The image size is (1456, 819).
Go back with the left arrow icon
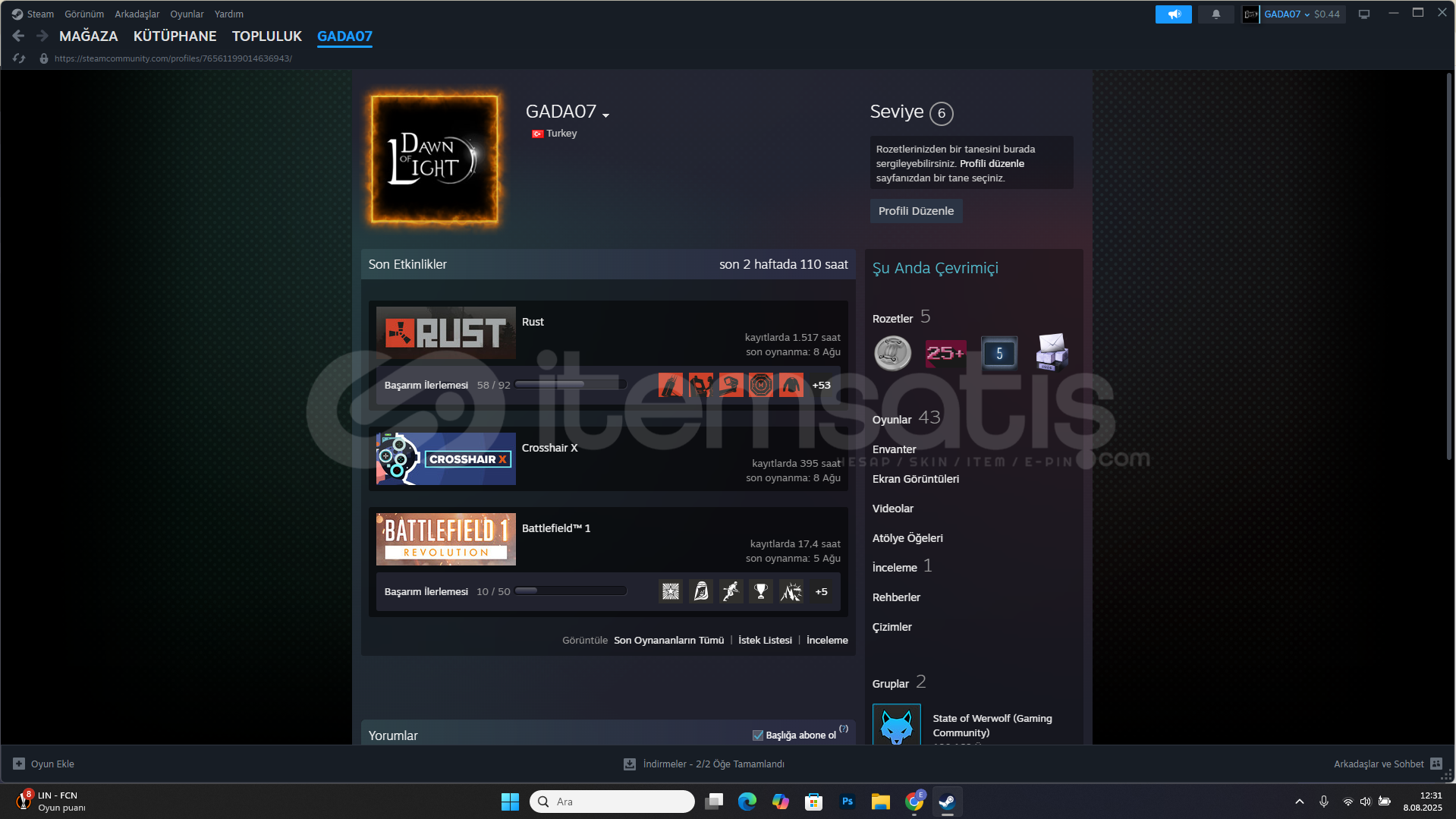[19, 36]
